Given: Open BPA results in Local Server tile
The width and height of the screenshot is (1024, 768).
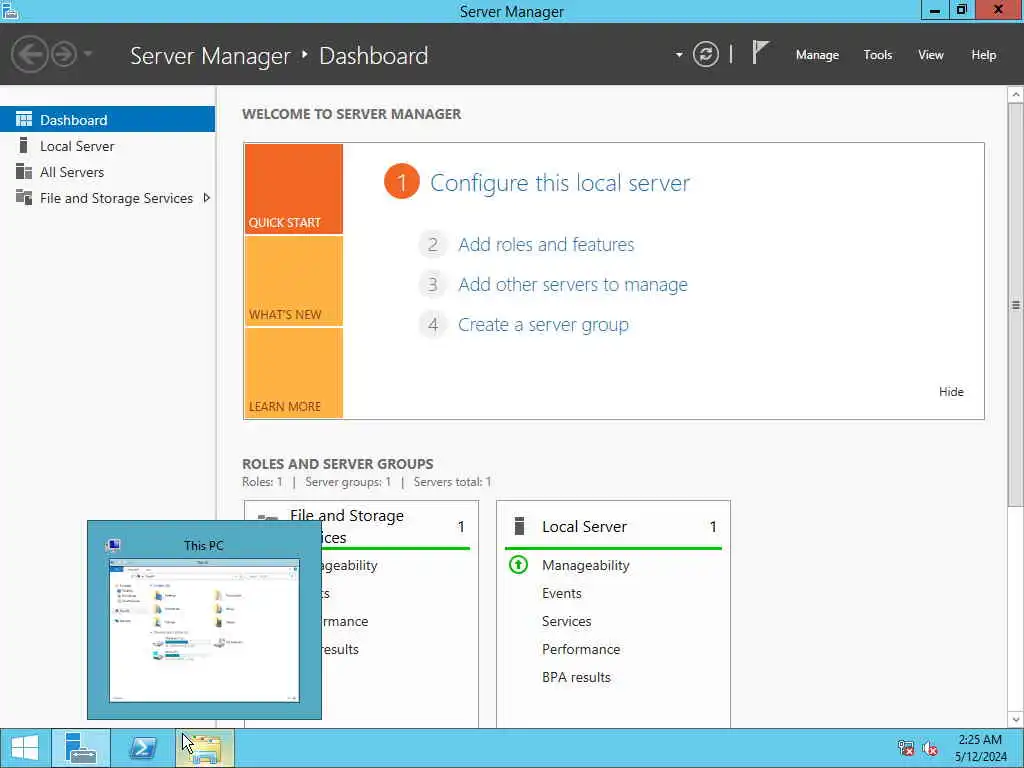Looking at the screenshot, I should [576, 677].
